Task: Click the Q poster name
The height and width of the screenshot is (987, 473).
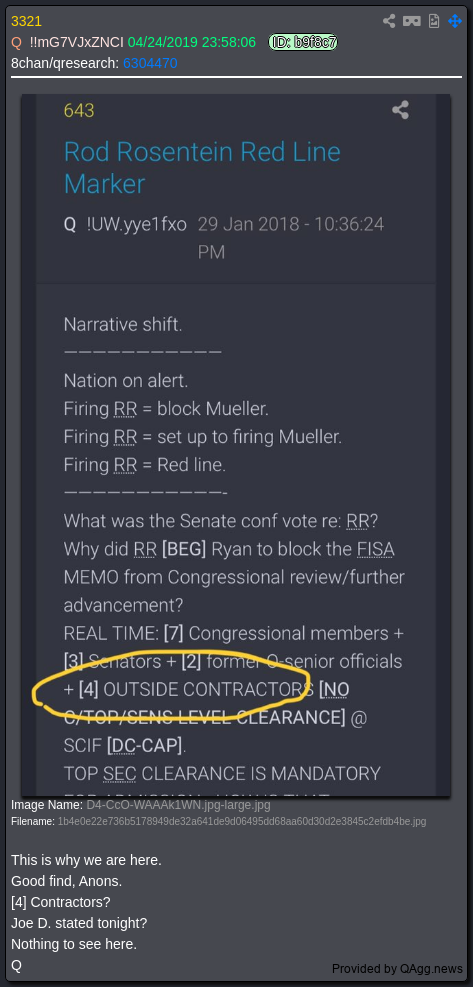Action: [16, 42]
